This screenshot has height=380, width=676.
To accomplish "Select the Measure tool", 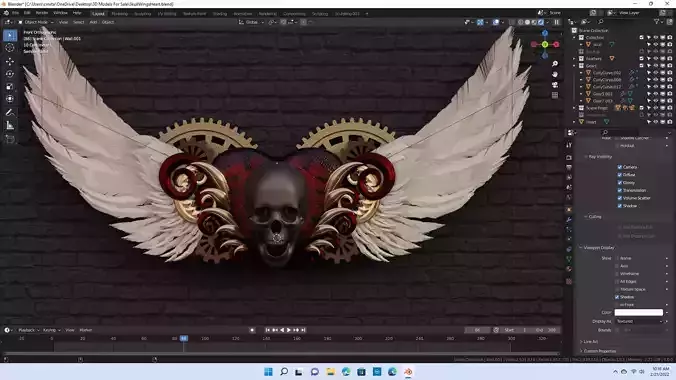I will [10, 126].
